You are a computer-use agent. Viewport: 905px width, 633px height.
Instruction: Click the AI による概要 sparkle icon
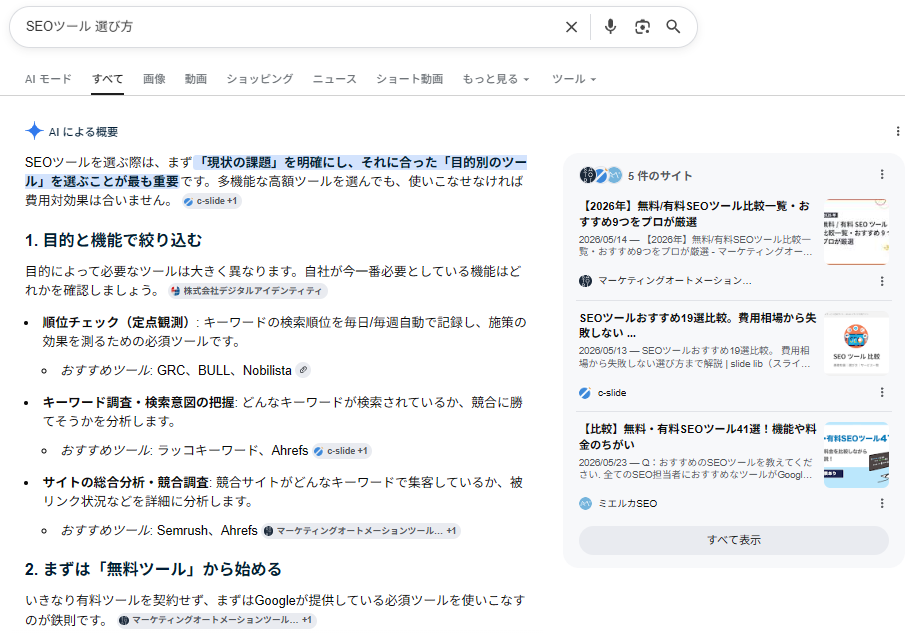point(34,131)
